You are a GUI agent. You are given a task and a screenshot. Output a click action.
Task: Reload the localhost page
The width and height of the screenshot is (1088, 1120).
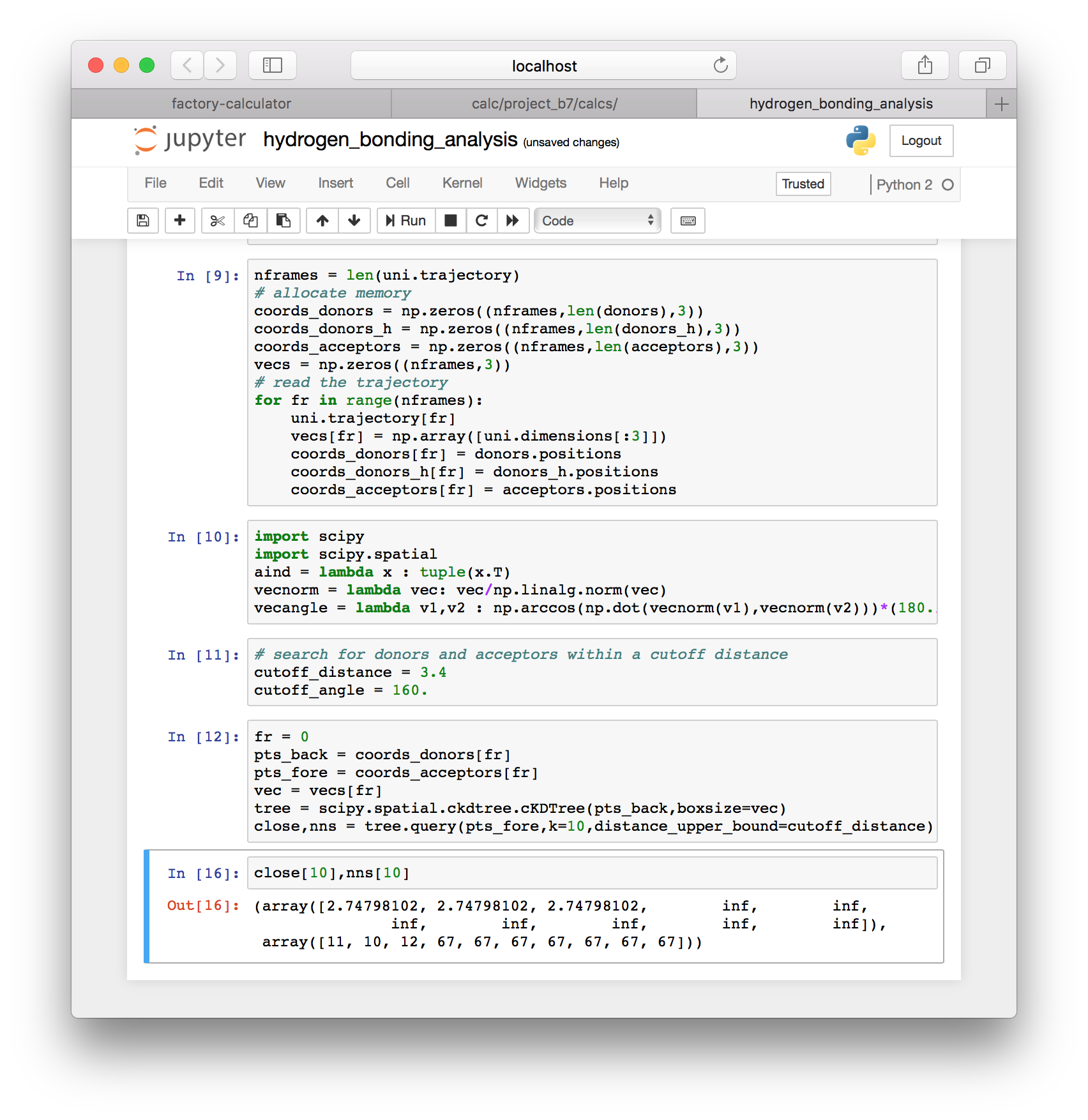click(x=720, y=65)
